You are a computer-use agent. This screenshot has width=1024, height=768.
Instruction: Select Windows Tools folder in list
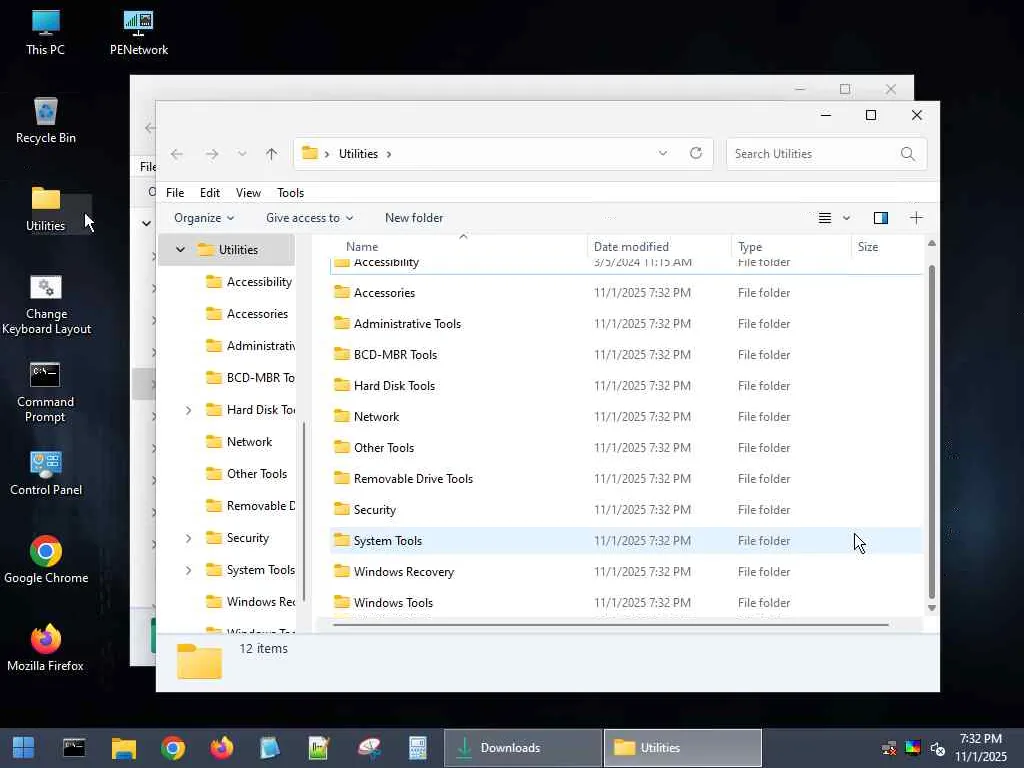626,603
